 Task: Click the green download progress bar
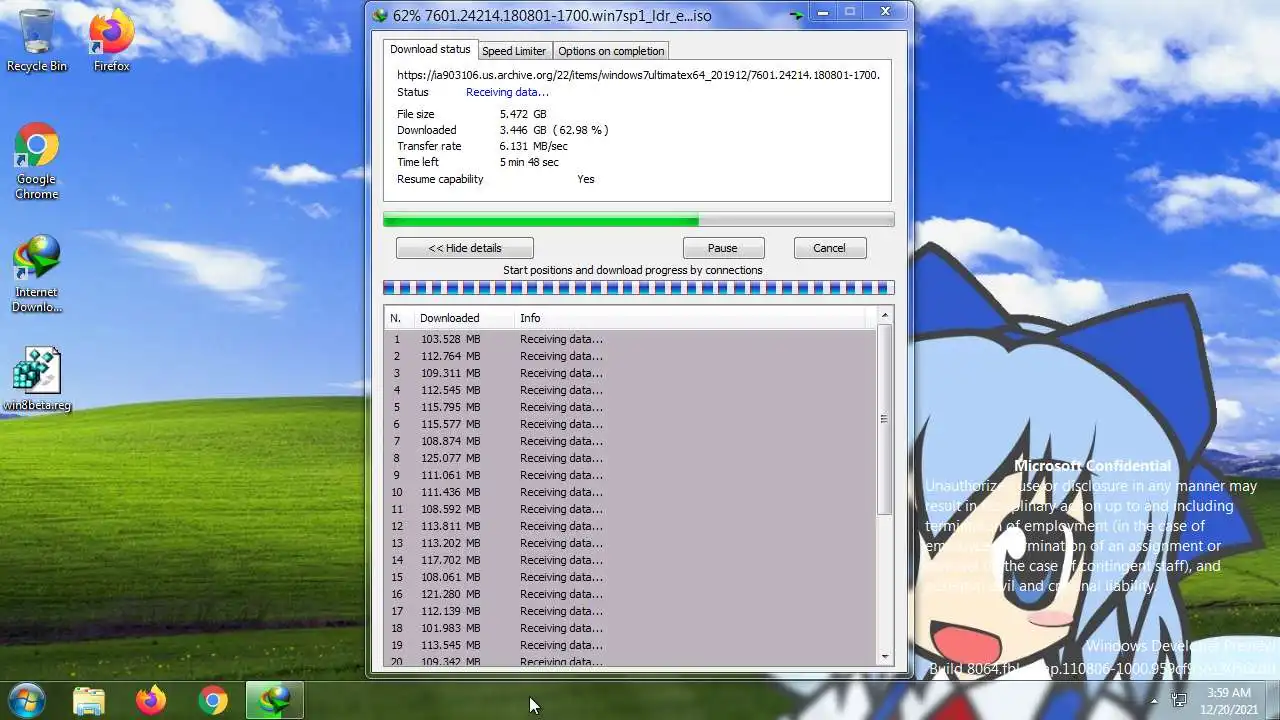pos(638,220)
